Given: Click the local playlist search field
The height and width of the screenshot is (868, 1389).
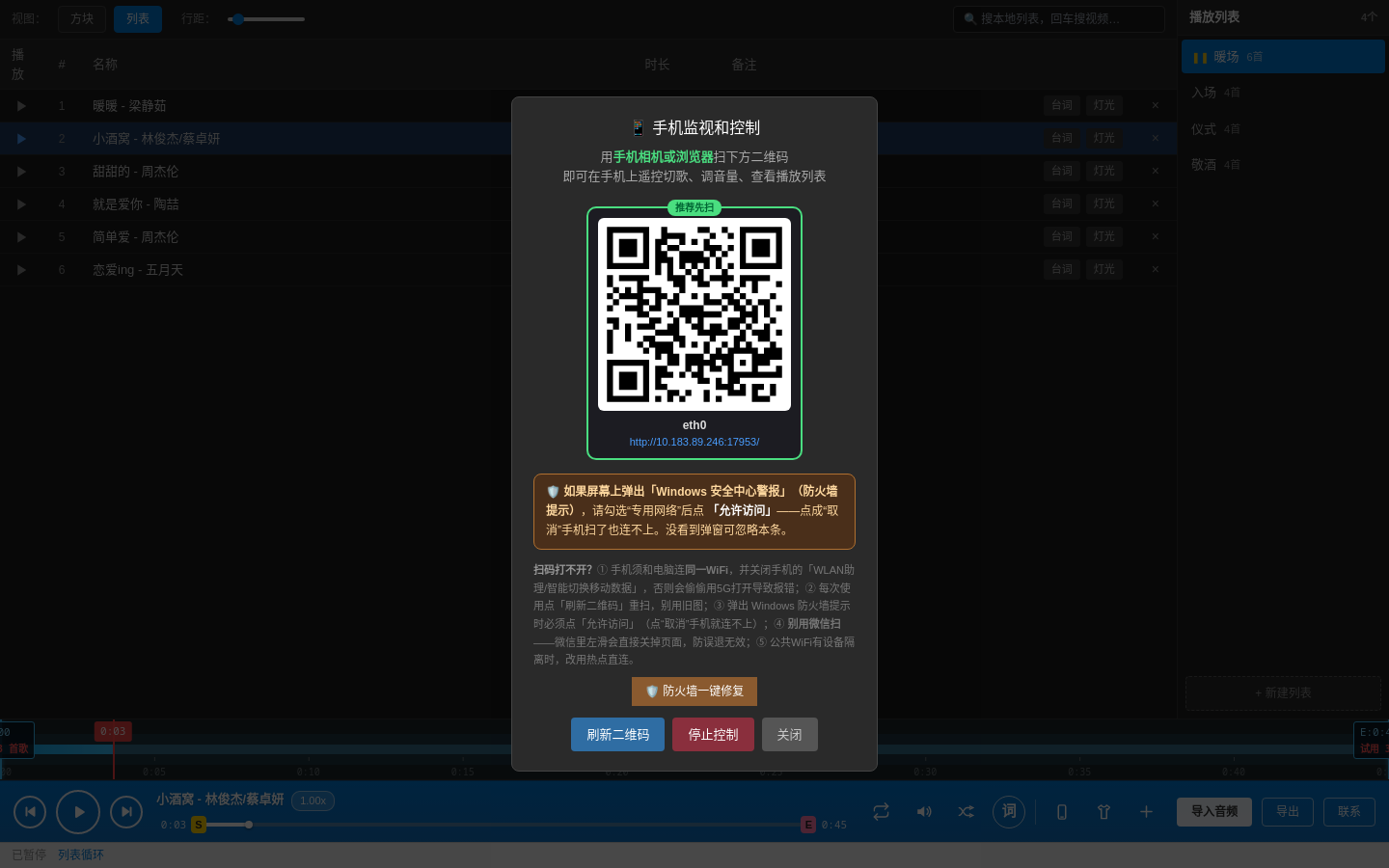Looking at the screenshot, I should (x=1059, y=18).
